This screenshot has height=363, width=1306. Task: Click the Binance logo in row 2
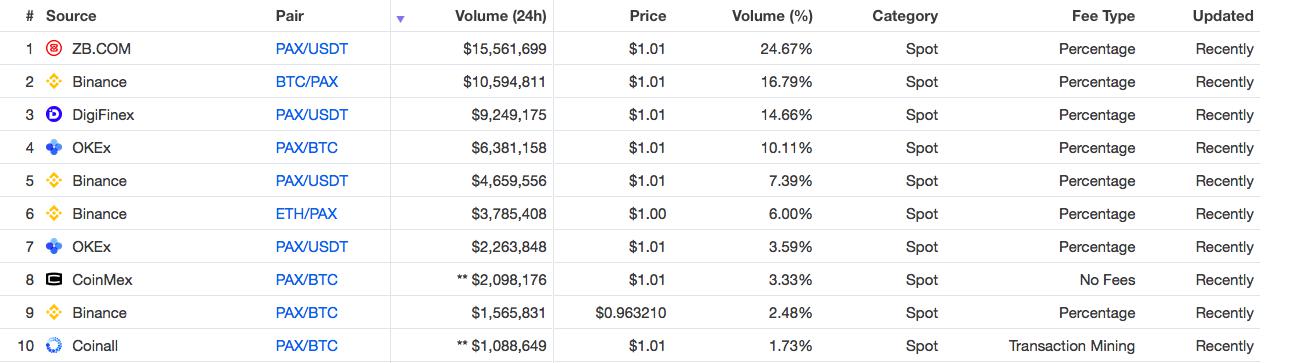tap(54, 82)
